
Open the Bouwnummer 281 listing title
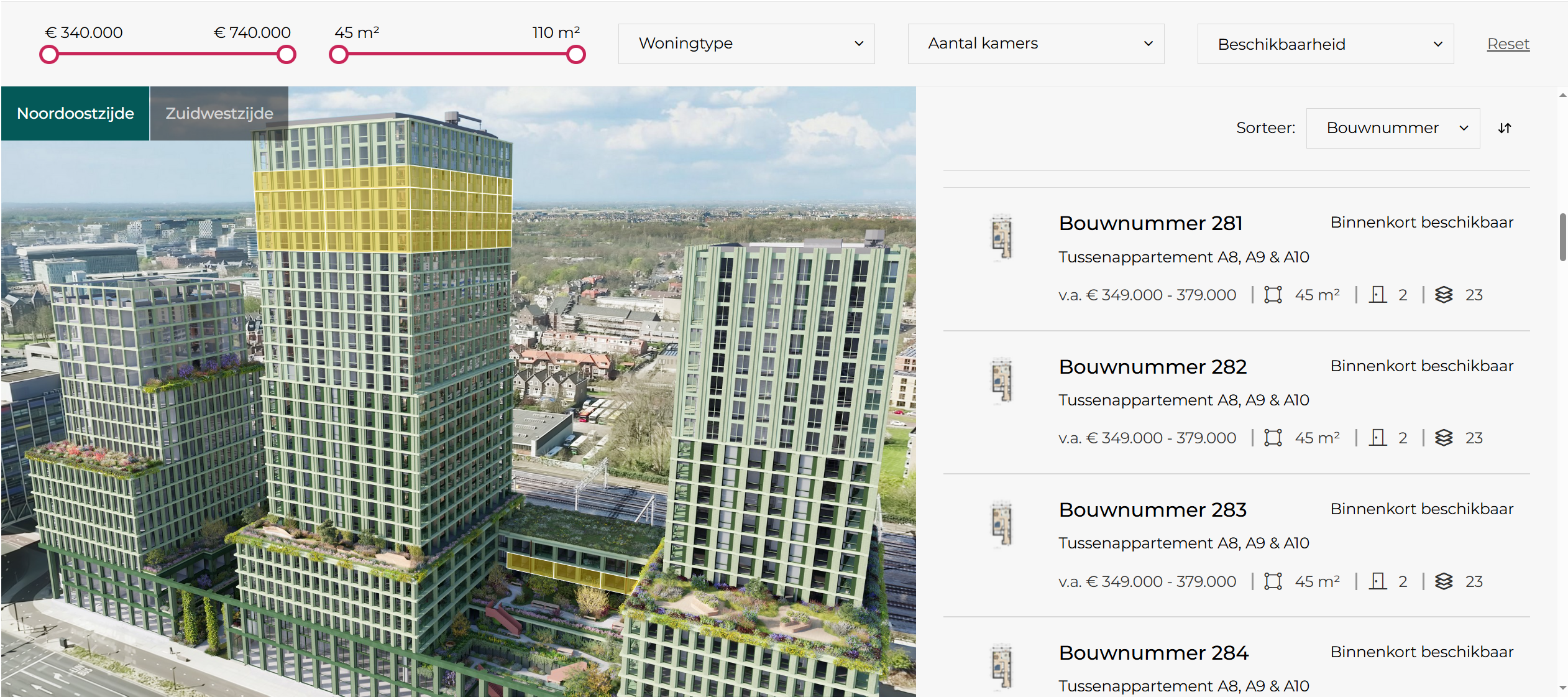(1150, 223)
